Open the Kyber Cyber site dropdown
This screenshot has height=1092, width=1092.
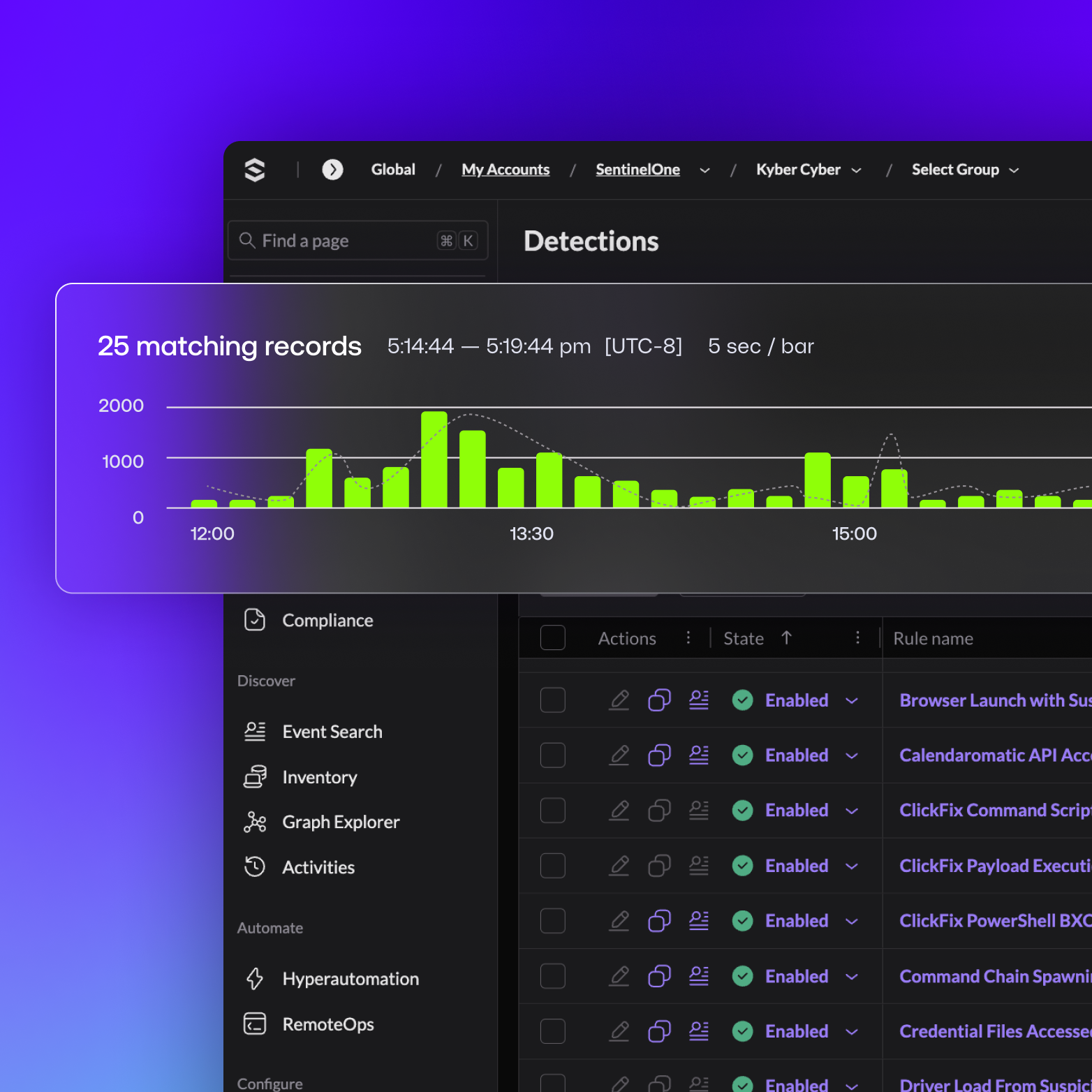pos(809,170)
